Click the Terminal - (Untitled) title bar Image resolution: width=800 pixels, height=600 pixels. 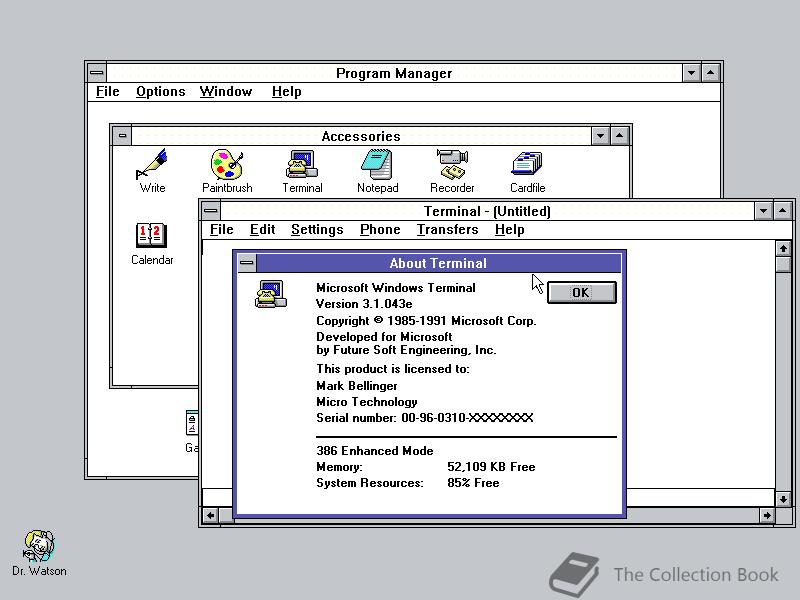[x=487, y=211]
